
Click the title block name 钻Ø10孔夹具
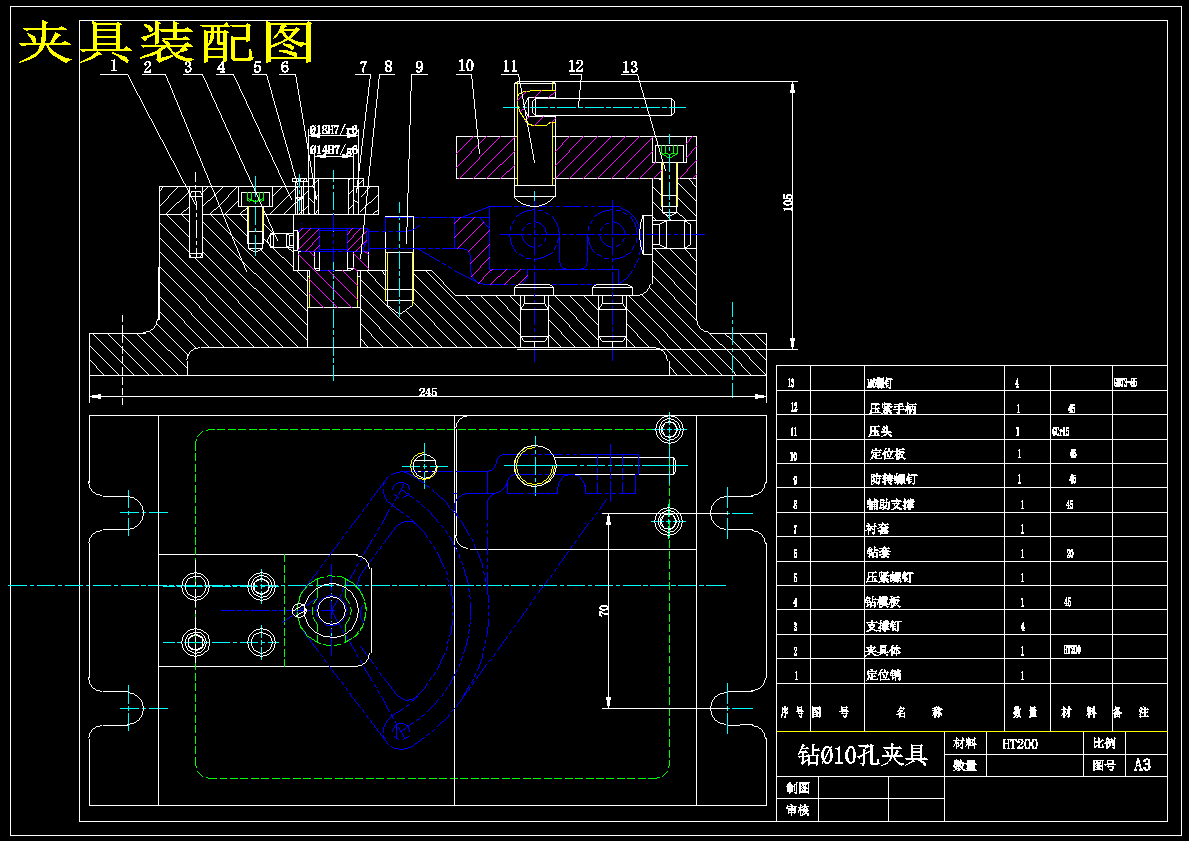click(x=862, y=755)
